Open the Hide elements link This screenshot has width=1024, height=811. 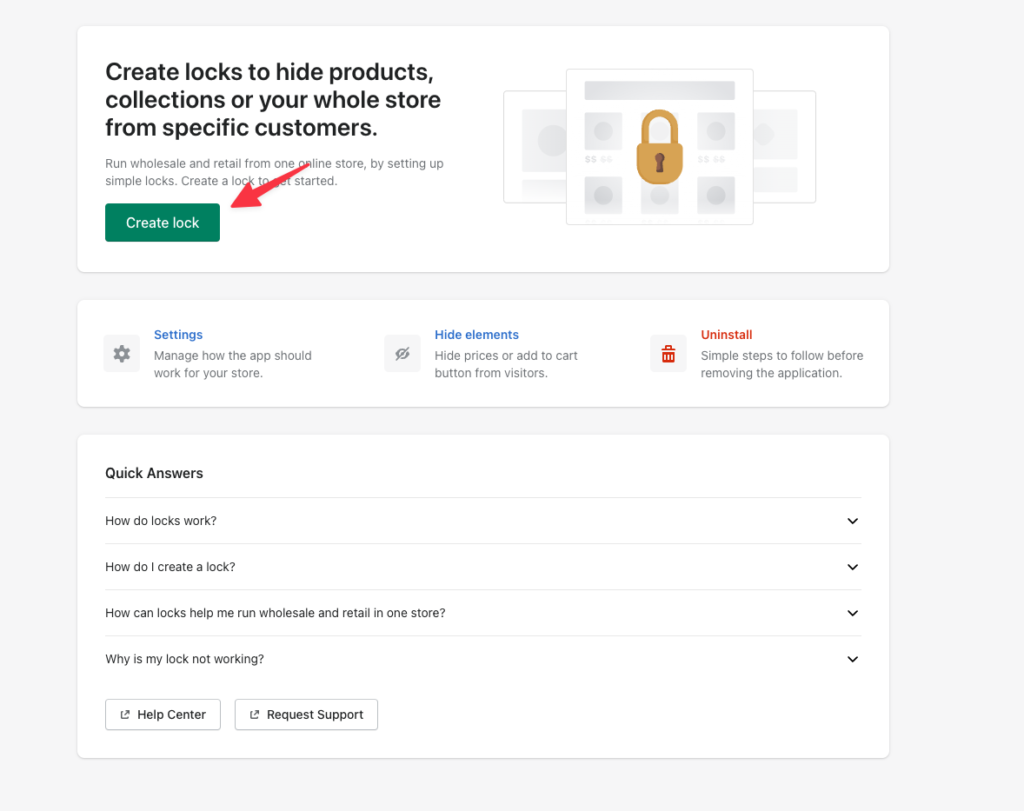[477, 334]
